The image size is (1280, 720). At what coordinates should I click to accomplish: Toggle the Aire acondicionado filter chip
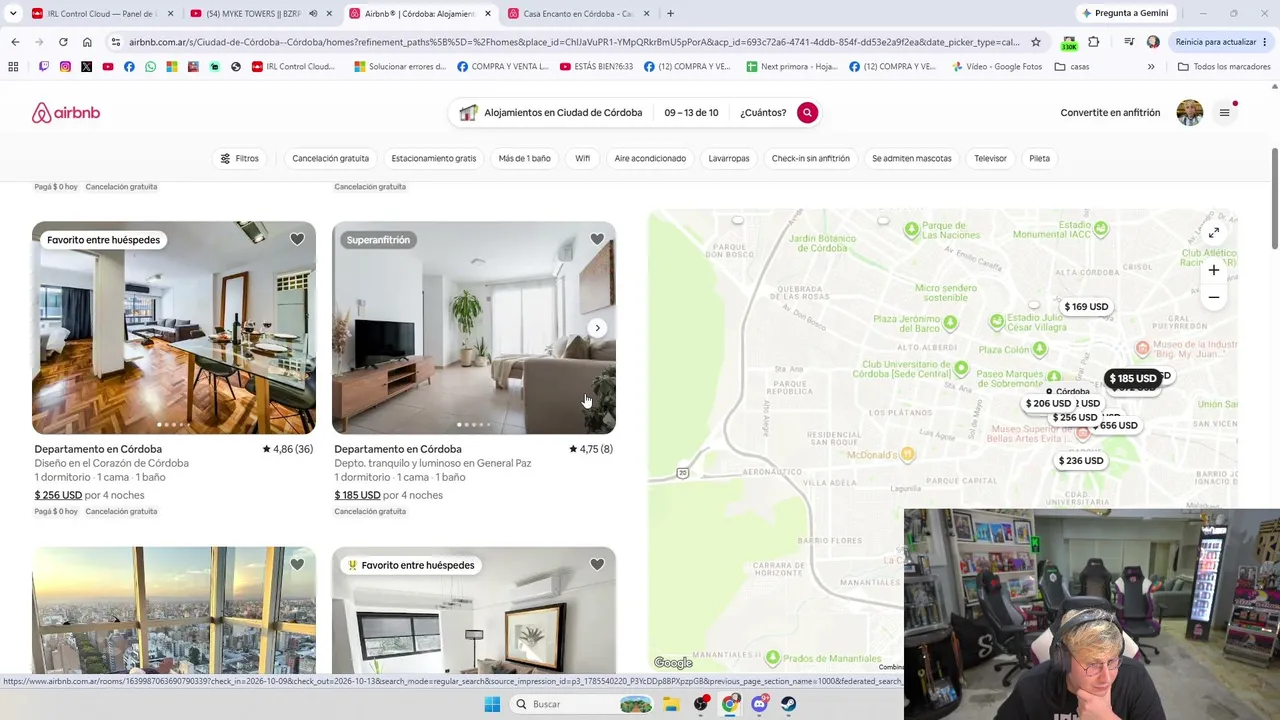(650, 158)
